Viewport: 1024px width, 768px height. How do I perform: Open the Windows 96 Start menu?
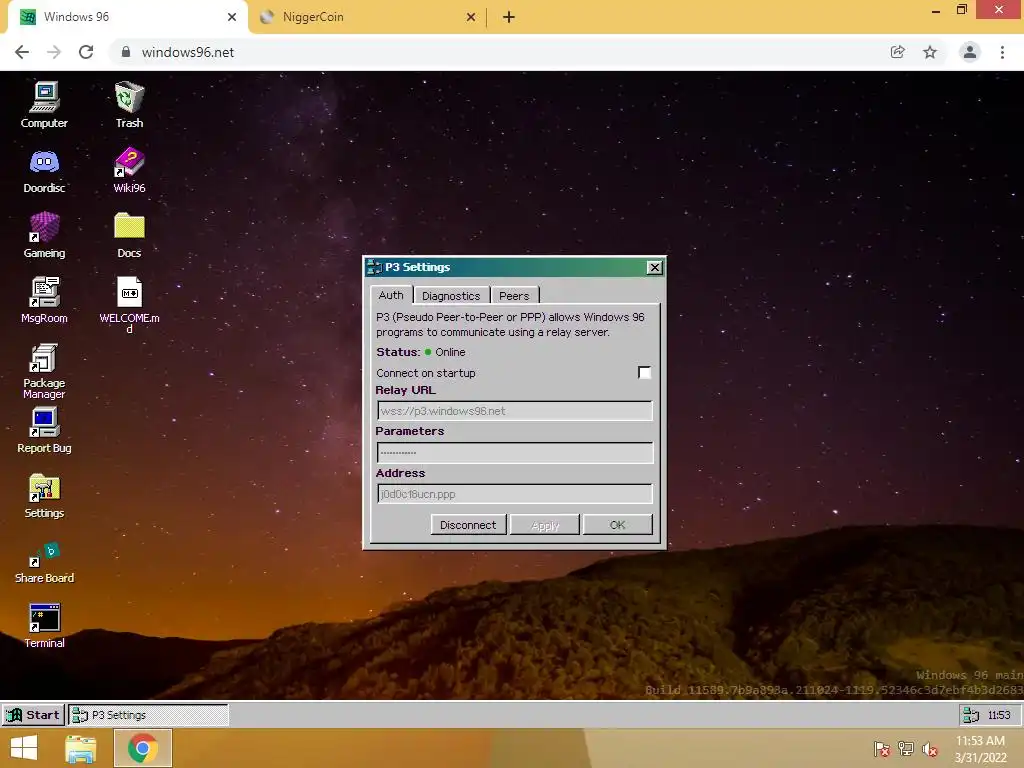pos(33,715)
